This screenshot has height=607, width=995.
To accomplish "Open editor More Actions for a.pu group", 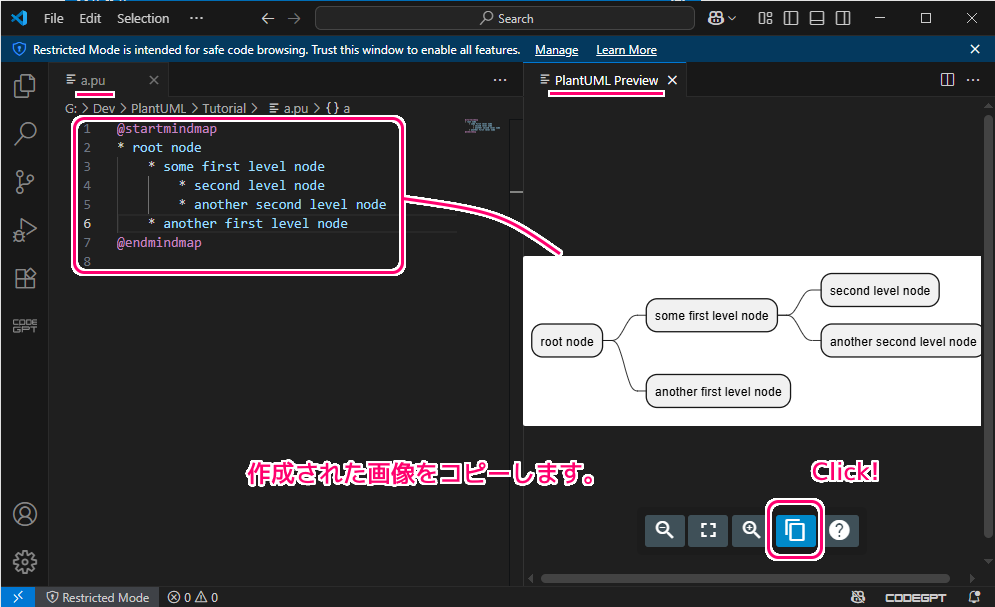I will point(500,80).
